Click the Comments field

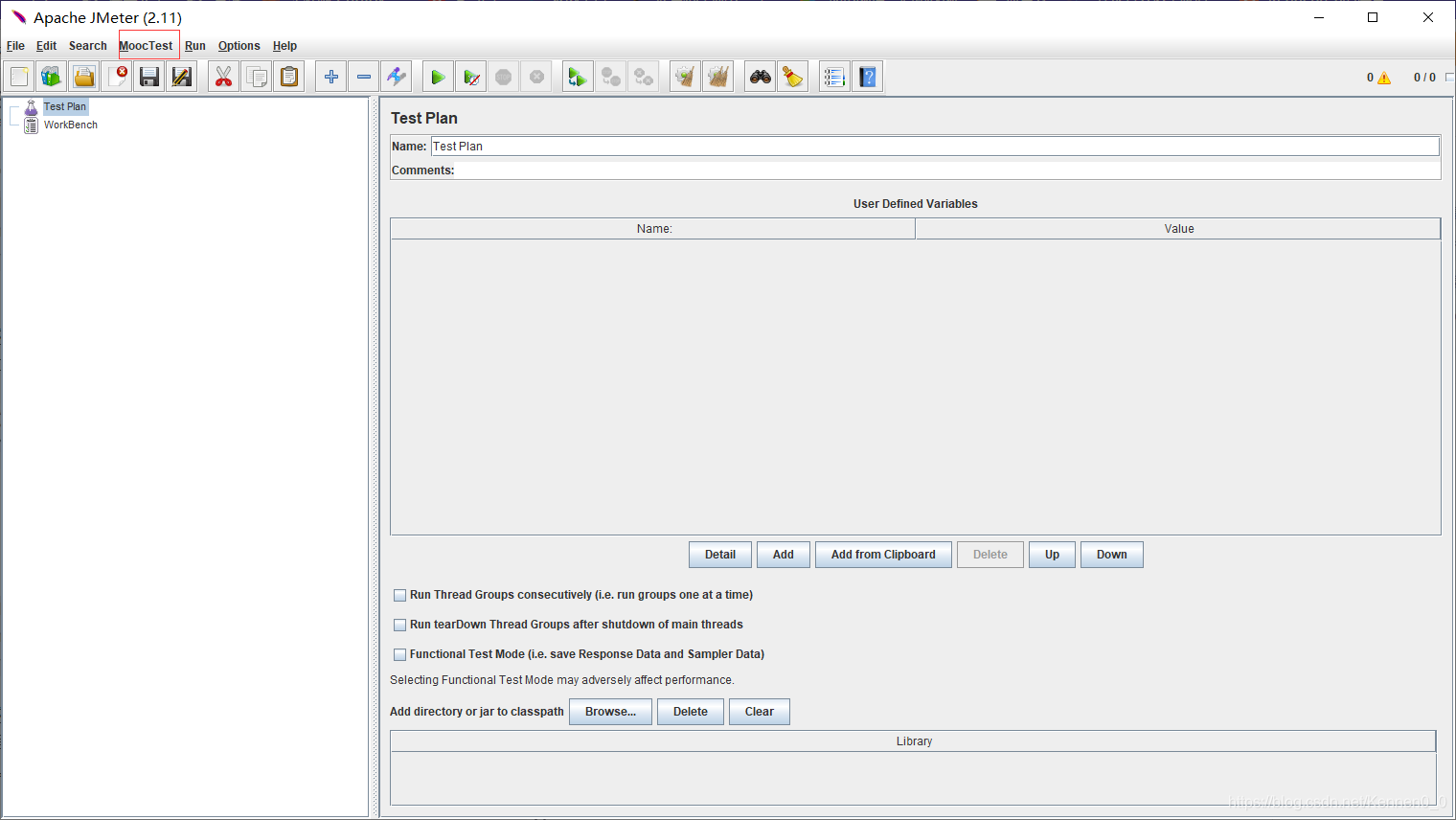(x=947, y=171)
